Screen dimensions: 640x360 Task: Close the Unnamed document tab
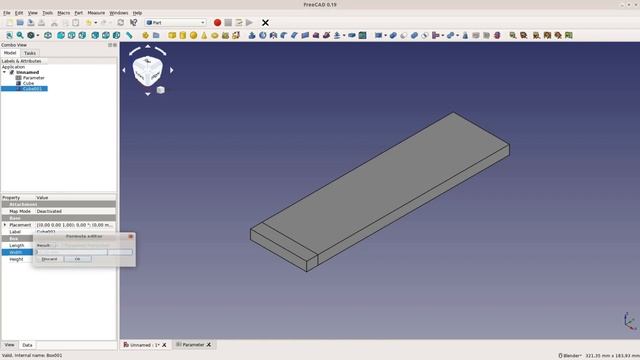coord(164,345)
